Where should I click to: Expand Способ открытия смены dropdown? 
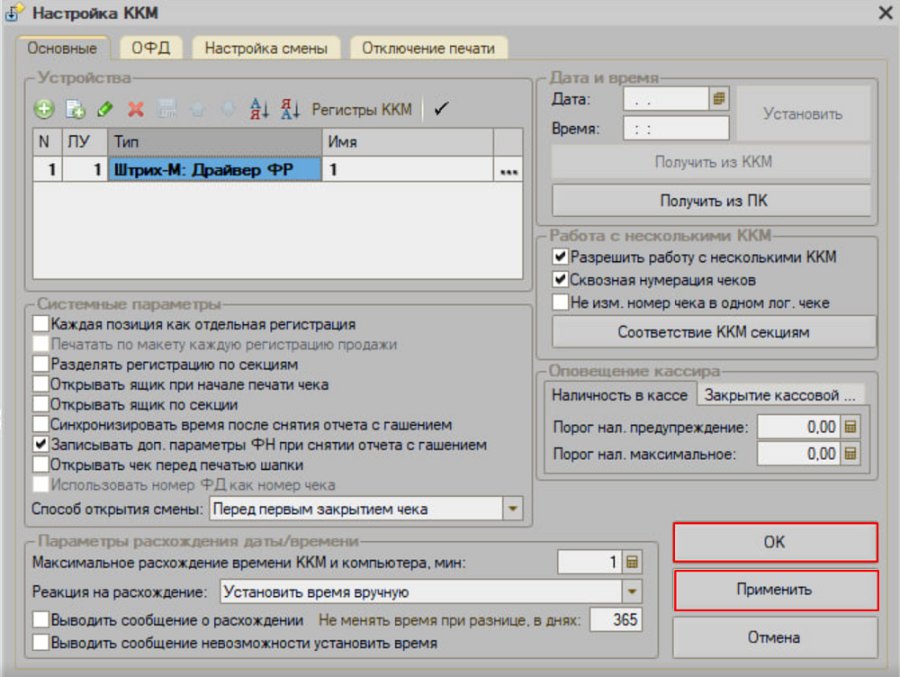pos(513,509)
